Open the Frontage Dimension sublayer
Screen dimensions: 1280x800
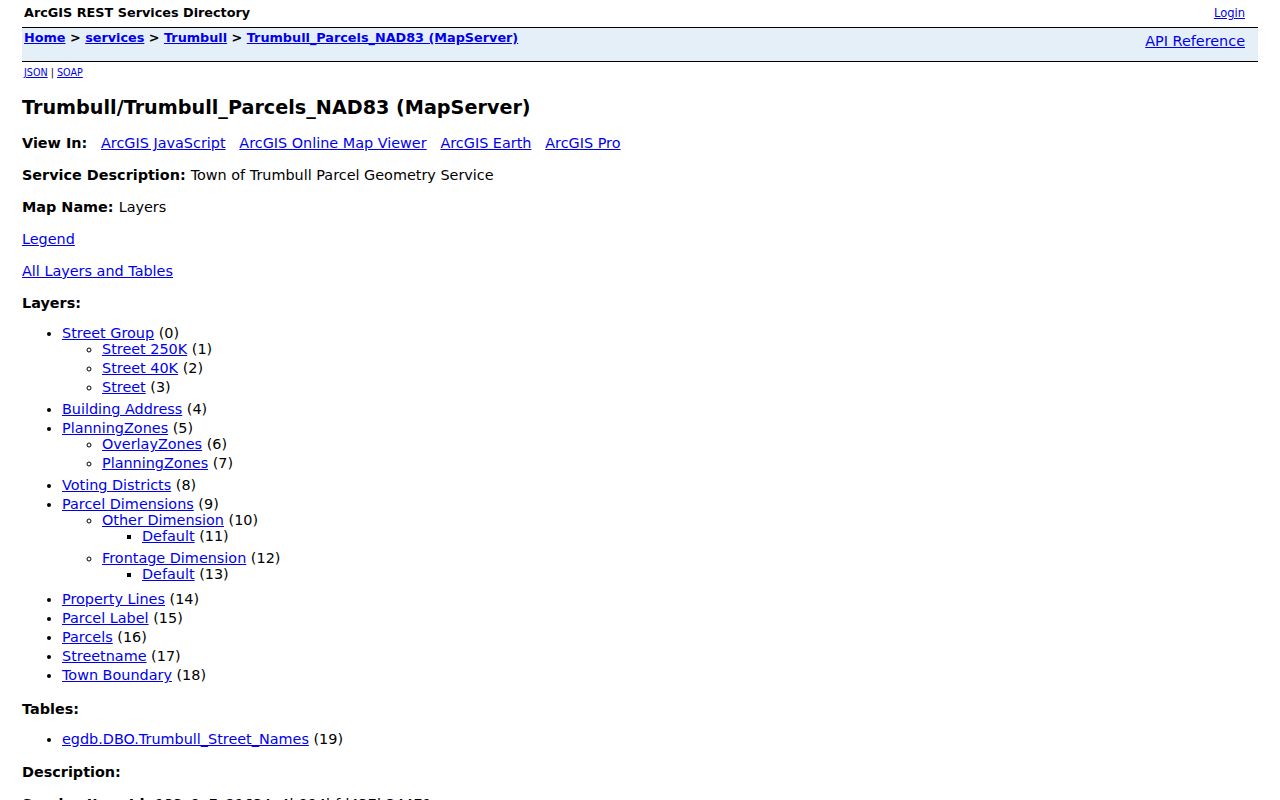tap(174, 558)
